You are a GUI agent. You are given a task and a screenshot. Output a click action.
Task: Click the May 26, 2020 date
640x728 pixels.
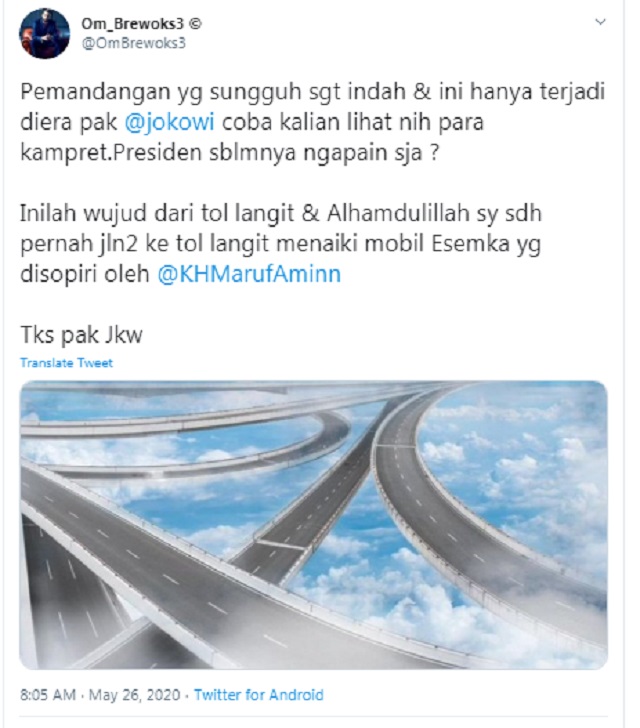pyautogui.click(x=134, y=695)
